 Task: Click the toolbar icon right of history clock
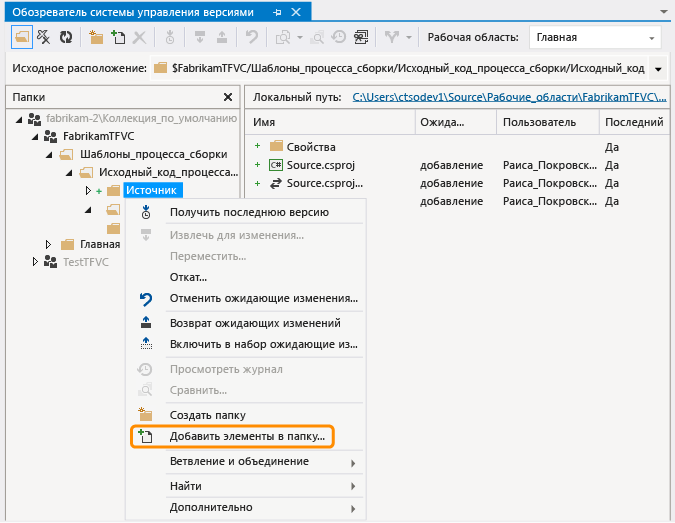(x=361, y=37)
